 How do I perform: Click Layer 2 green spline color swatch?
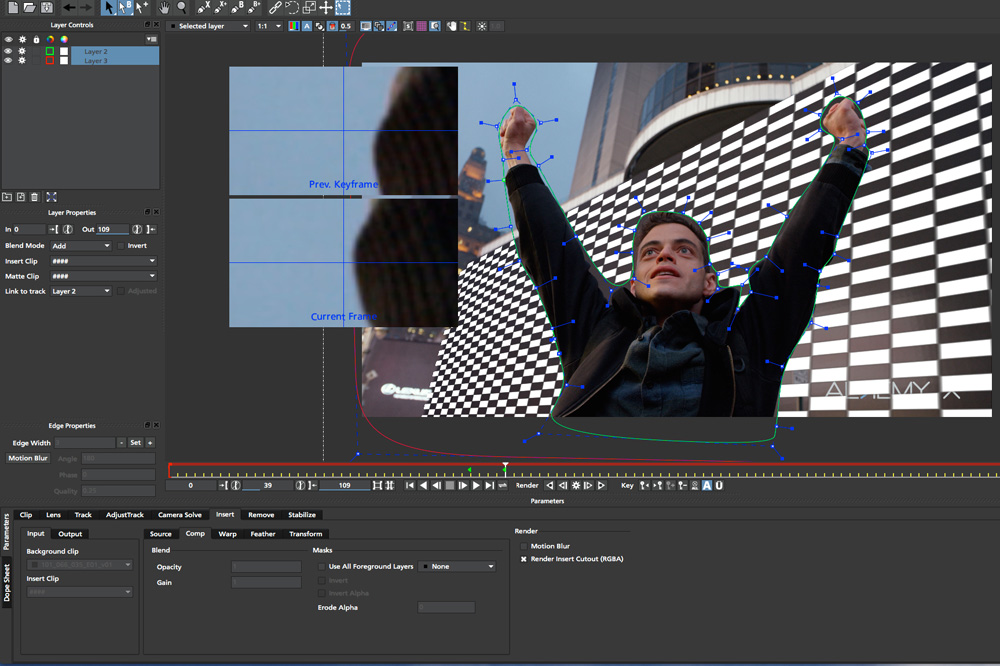click(x=50, y=51)
